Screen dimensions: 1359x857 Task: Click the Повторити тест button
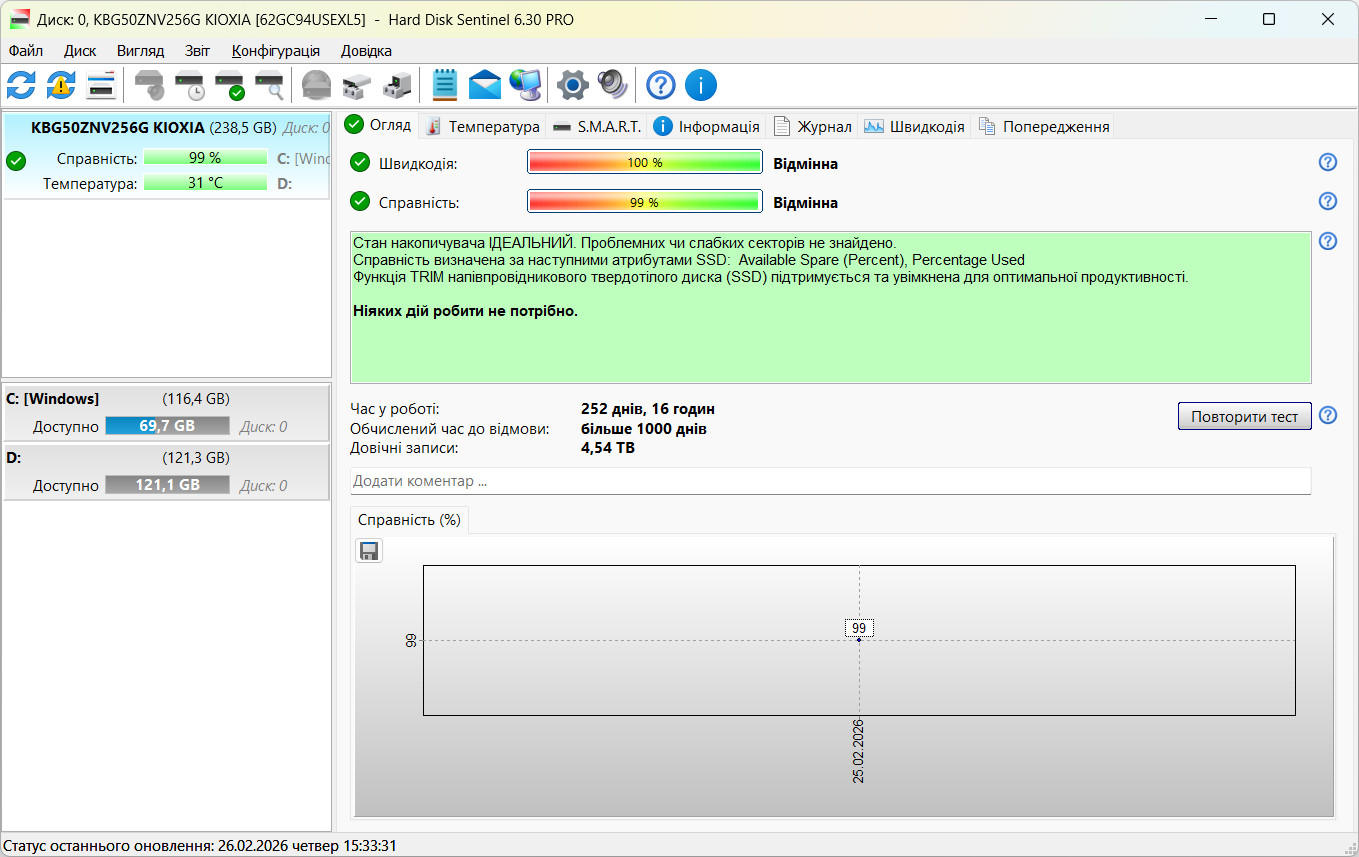(x=1244, y=416)
